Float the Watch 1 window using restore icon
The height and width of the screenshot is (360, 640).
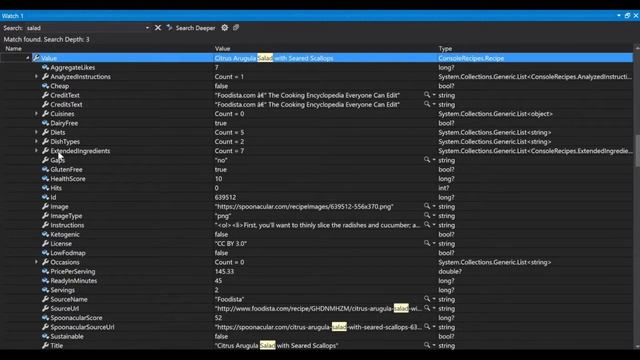(x=627, y=16)
